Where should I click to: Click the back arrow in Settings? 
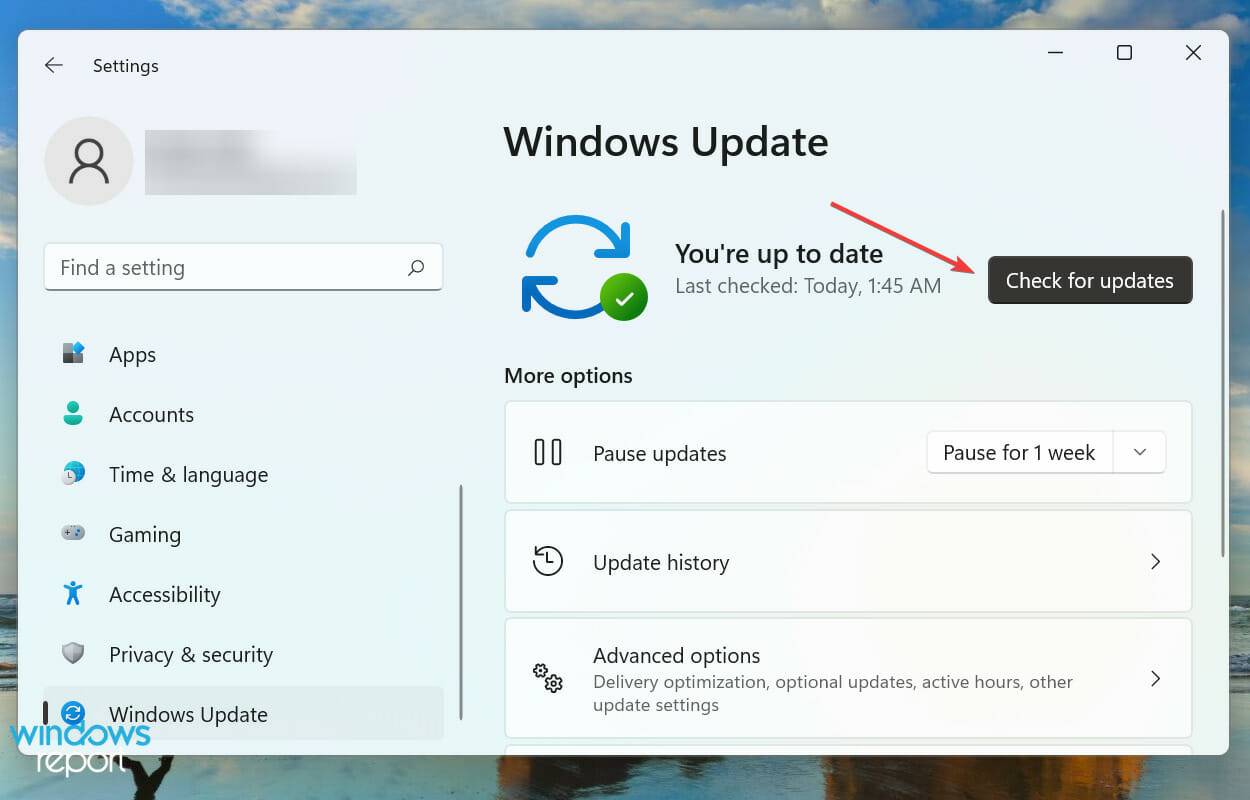coord(53,65)
